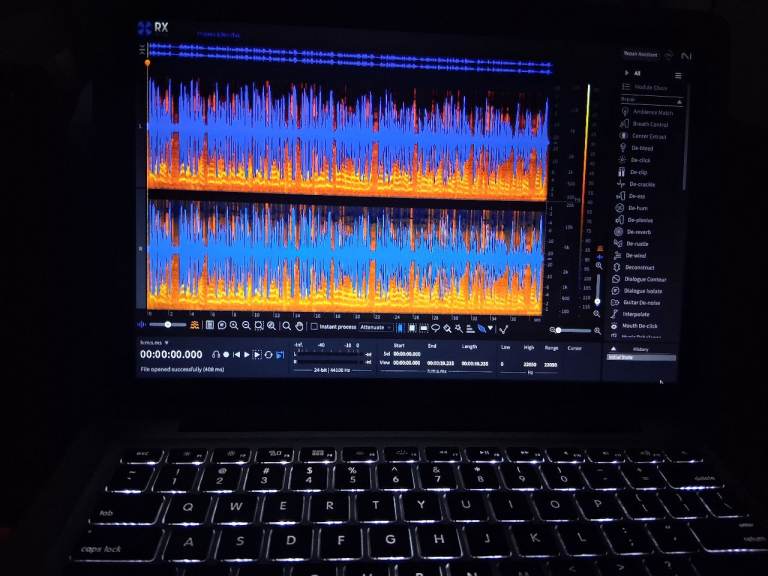Open the module list hamburger menu

(679, 75)
